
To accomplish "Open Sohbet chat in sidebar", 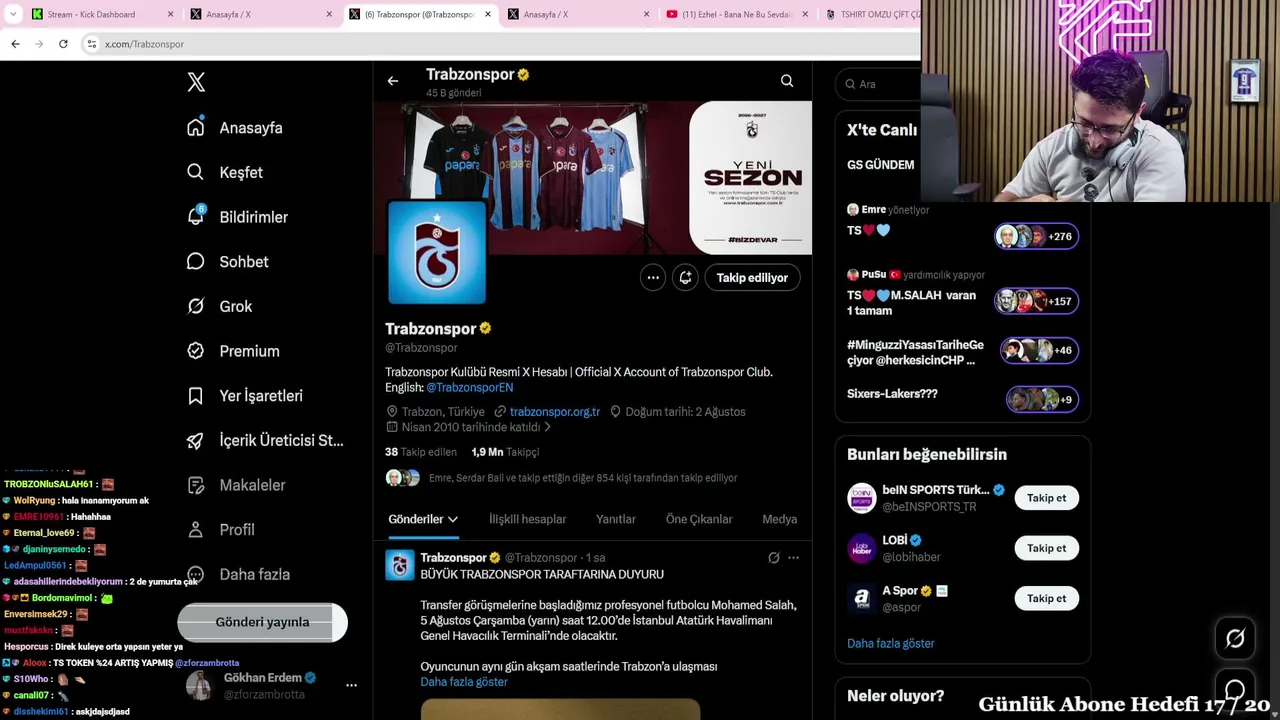I will pos(196,261).
